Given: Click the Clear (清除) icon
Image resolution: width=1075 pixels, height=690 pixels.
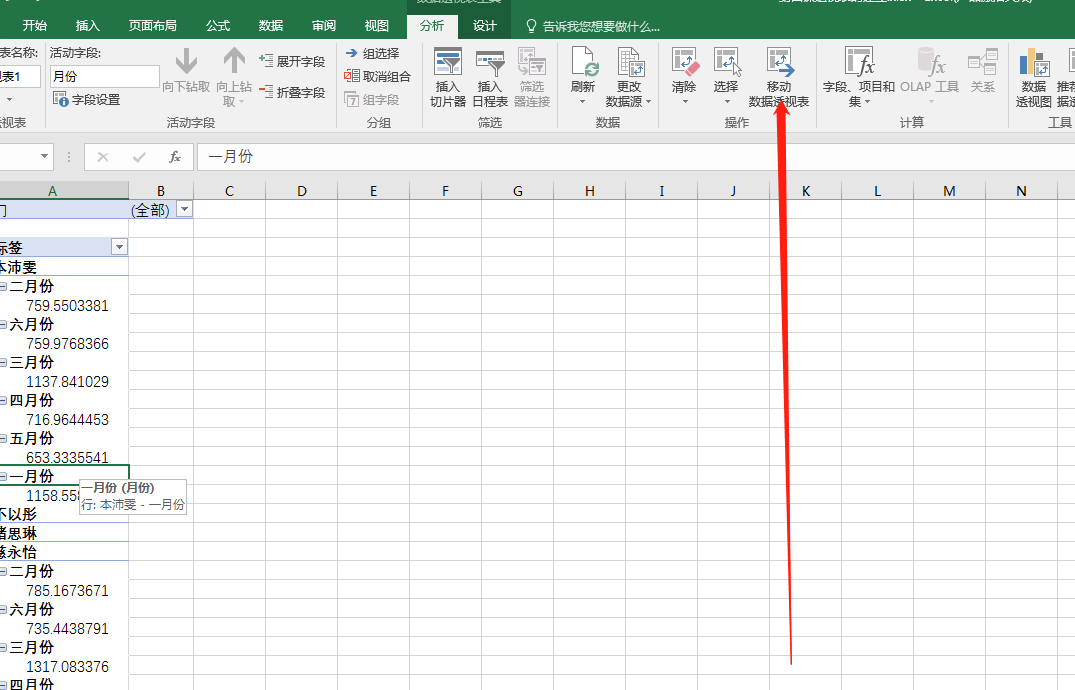Looking at the screenshot, I should (x=684, y=64).
